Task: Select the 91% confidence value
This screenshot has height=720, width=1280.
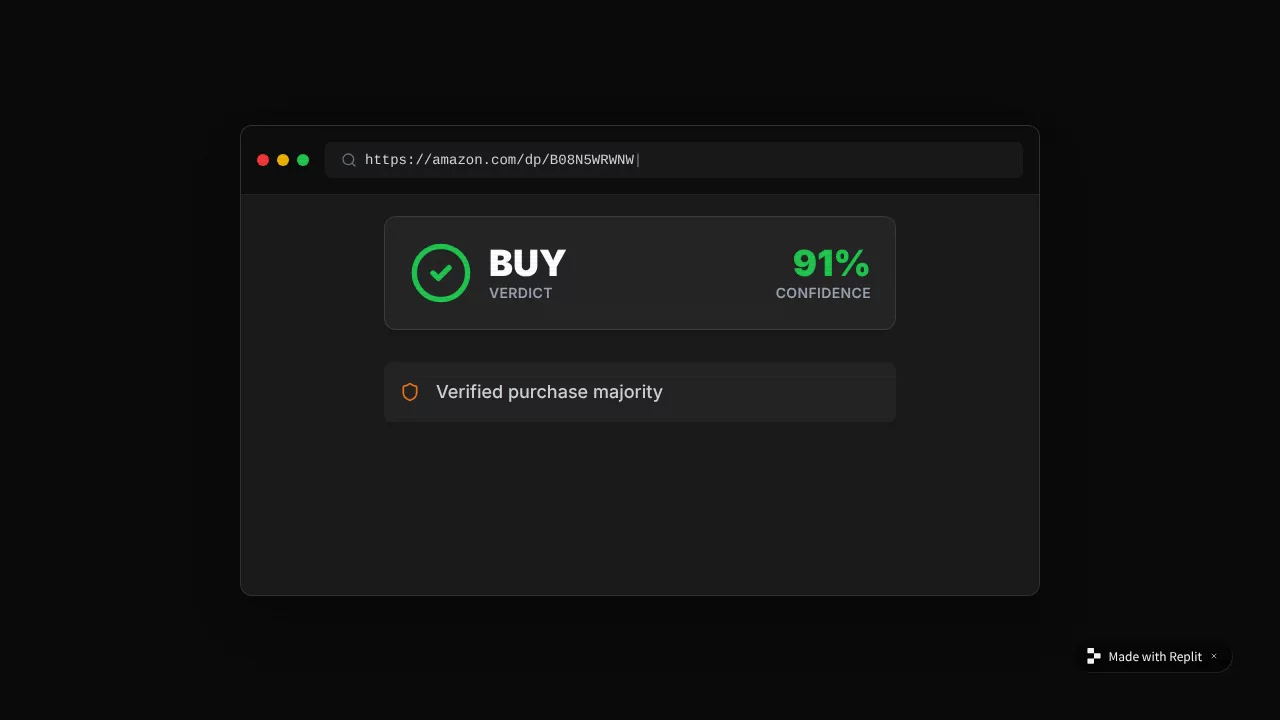Action: pos(831,263)
